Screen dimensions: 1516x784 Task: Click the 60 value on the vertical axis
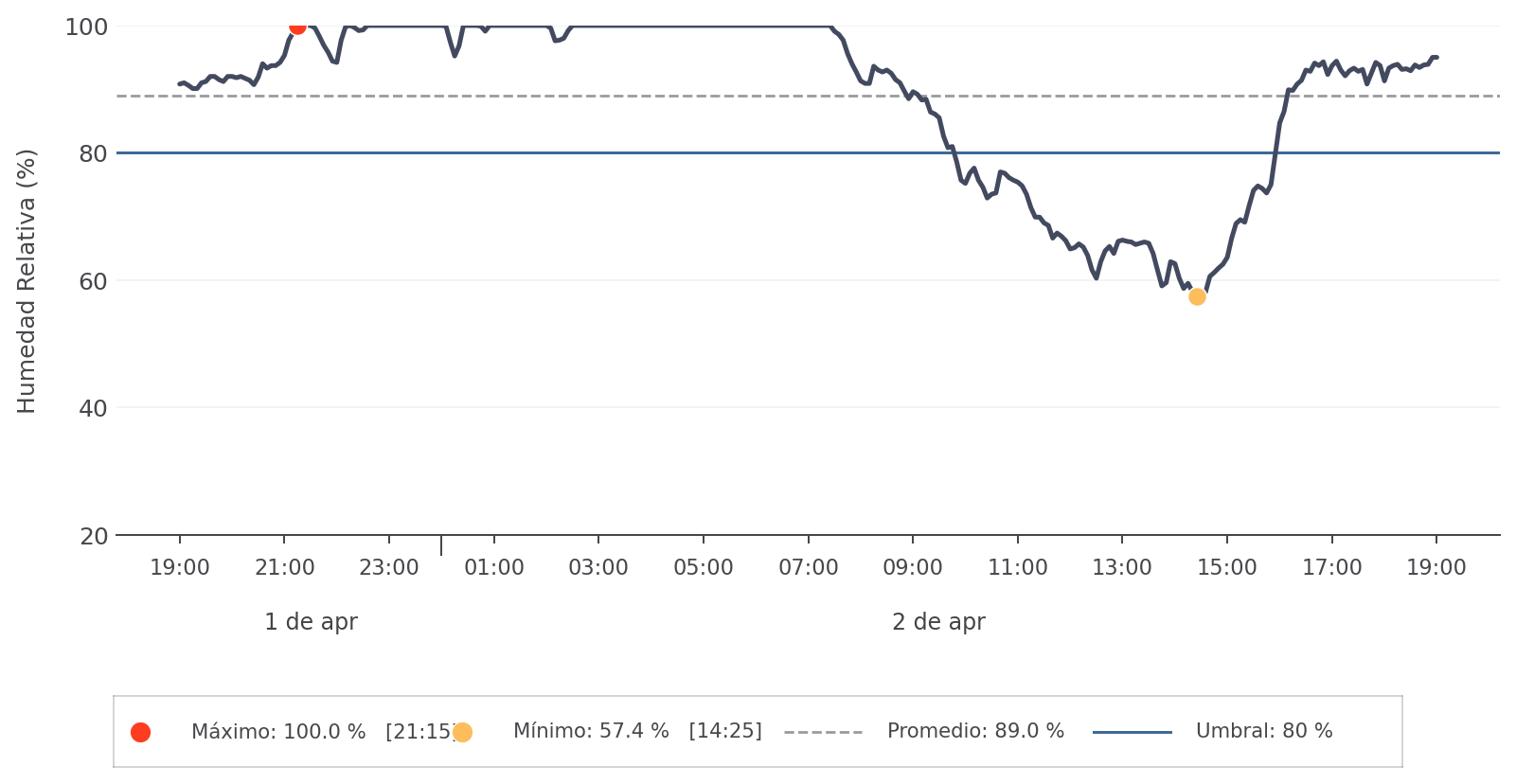93,281
